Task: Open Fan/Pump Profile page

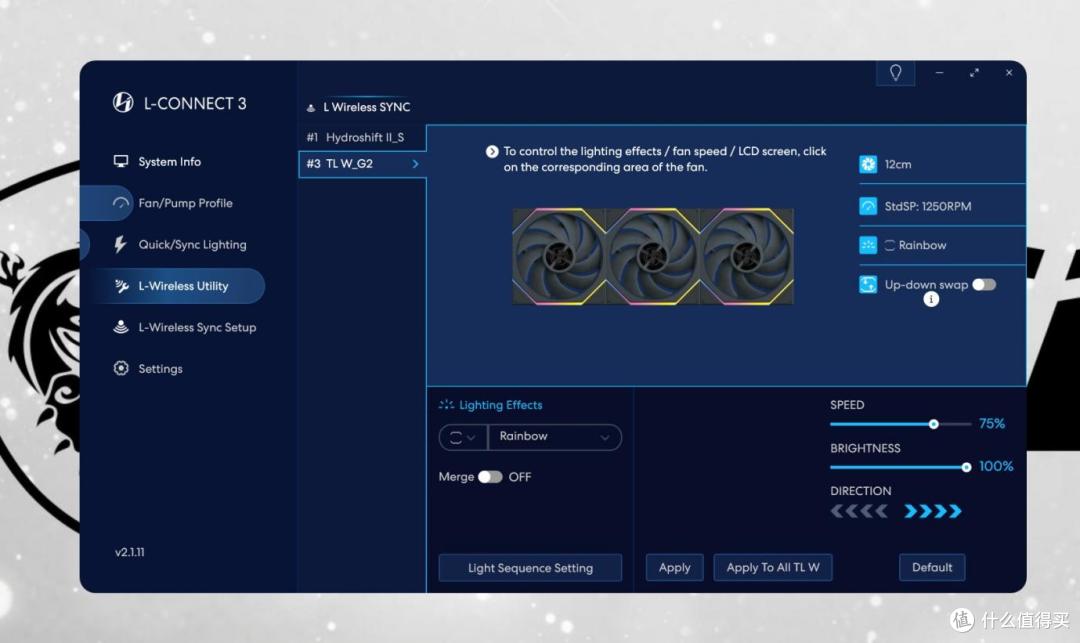Action: coord(185,203)
